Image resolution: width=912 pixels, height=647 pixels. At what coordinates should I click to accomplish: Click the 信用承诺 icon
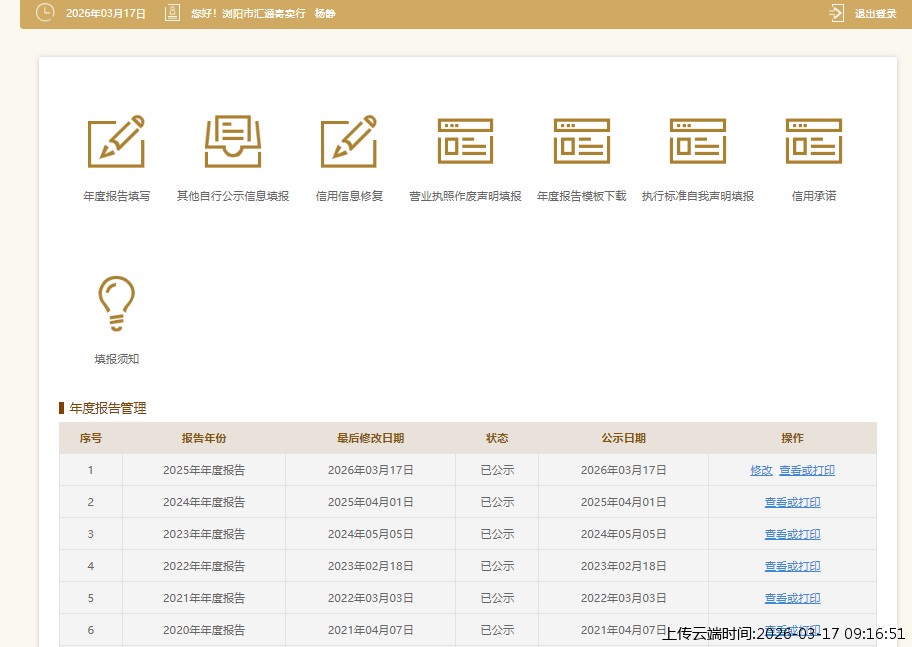click(814, 141)
